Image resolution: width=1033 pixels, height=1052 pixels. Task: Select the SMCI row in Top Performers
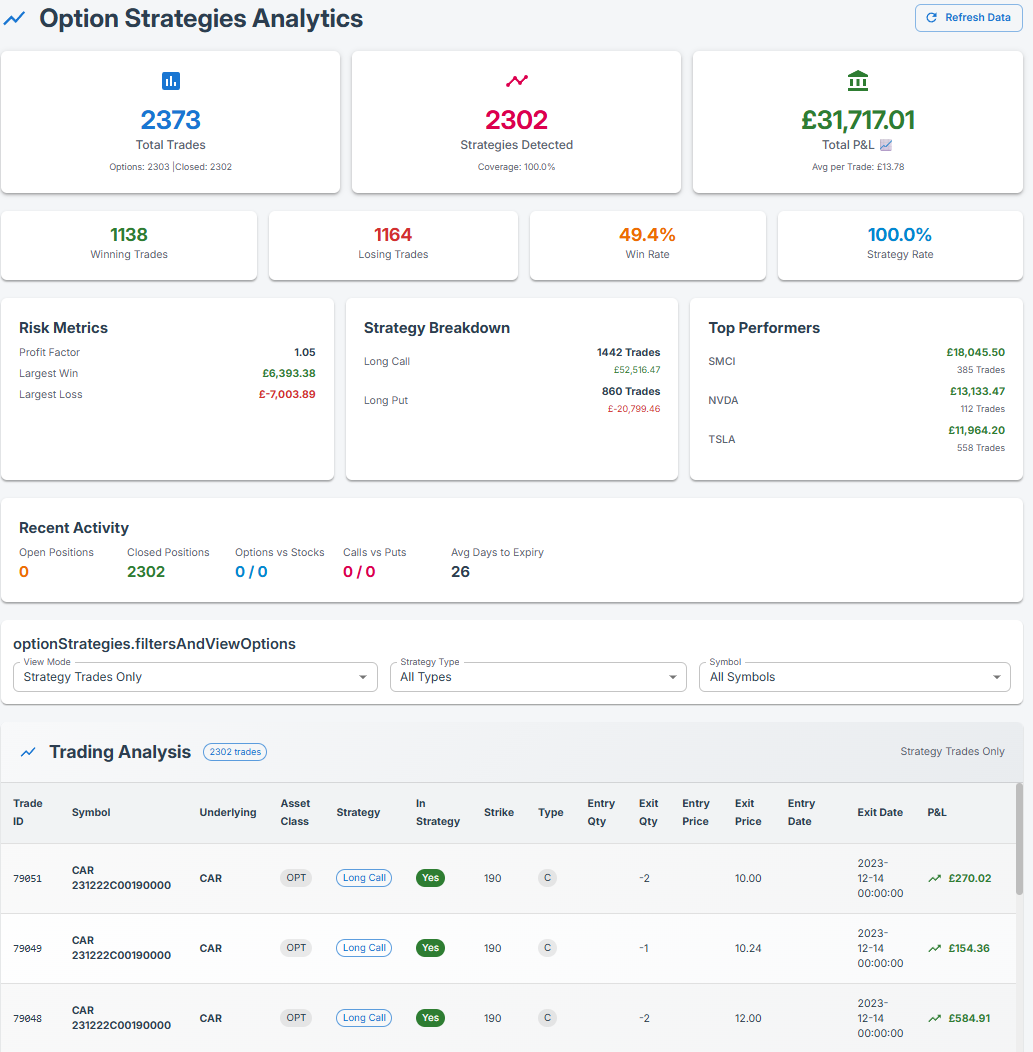(x=856, y=361)
